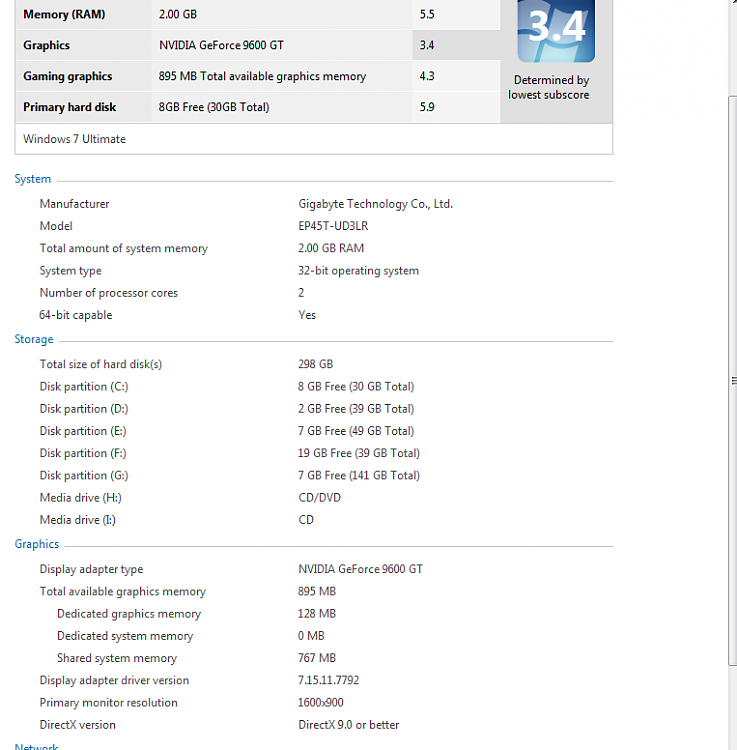This screenshot has height=750, width=737.
Task: Click the '32-bit operating system' value
Action: [x=358, y=271]
